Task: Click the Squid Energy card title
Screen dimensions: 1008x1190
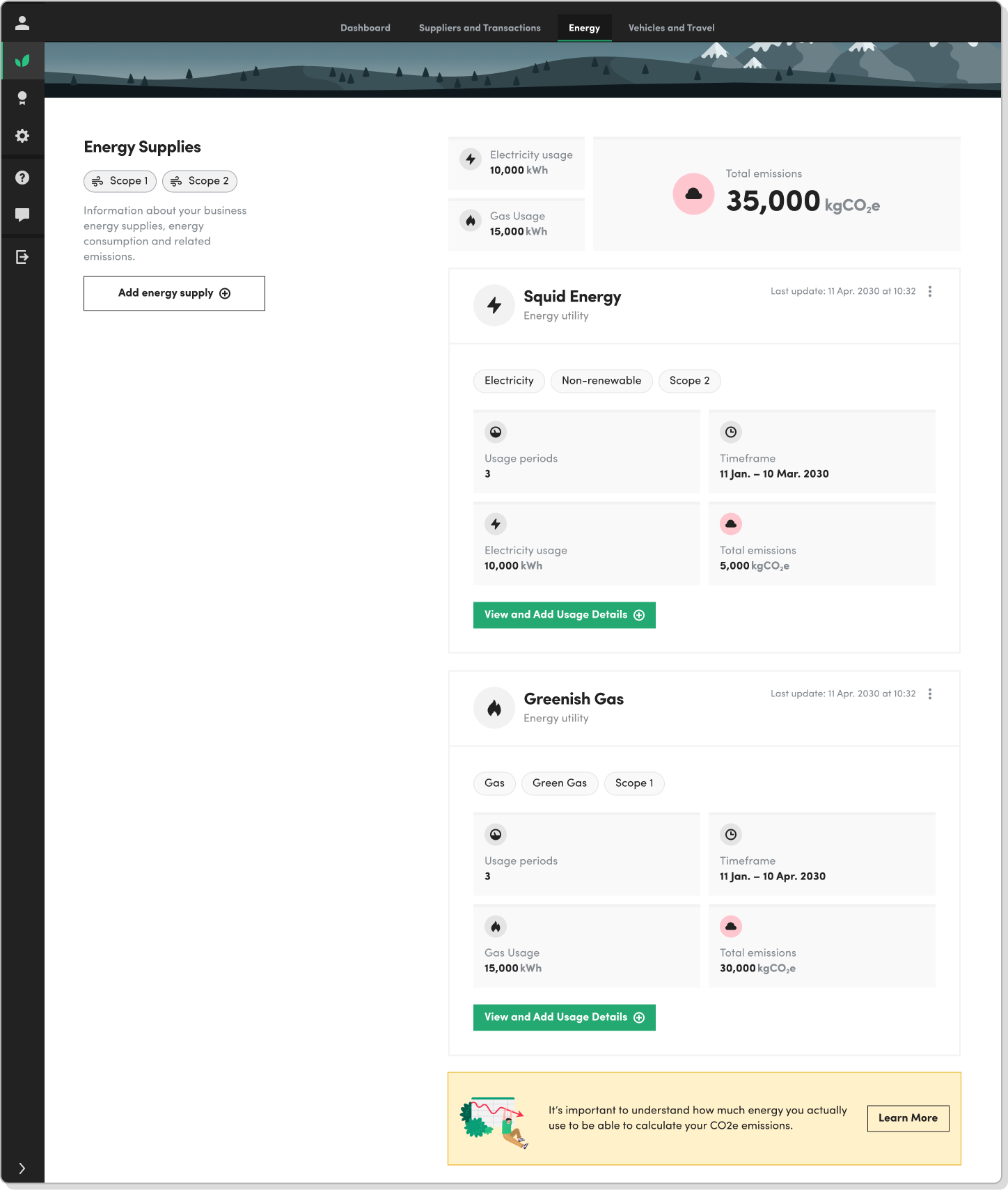Action: [572, 297]
